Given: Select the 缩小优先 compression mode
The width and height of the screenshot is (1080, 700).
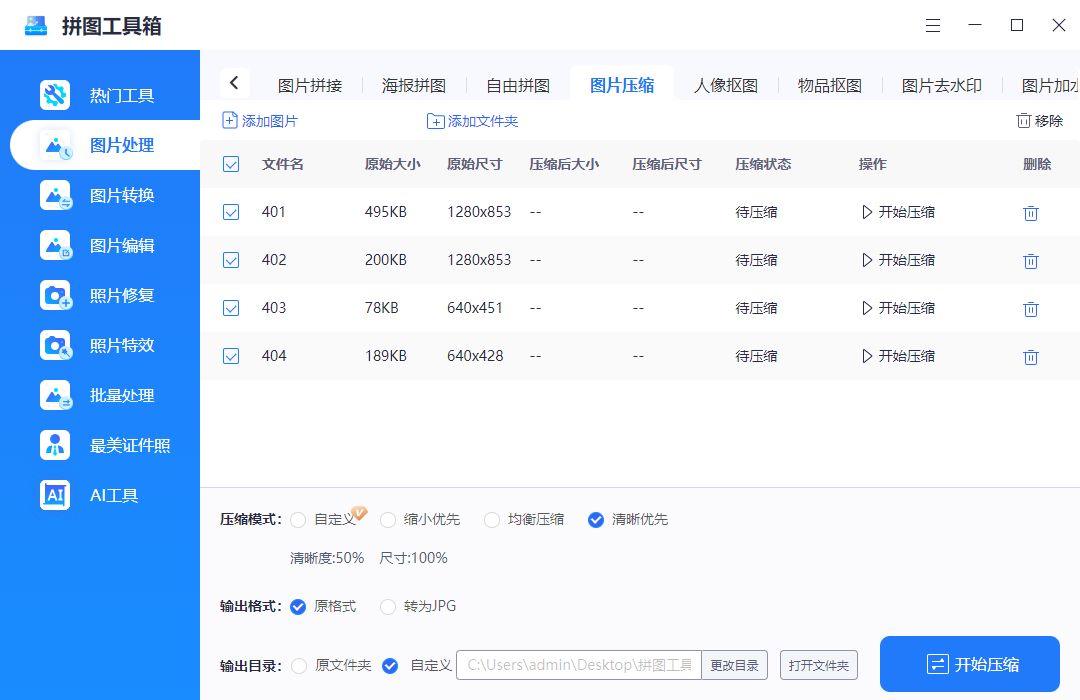Looking at the screenshot, I should pyautogui.click(x=388, y=519).
